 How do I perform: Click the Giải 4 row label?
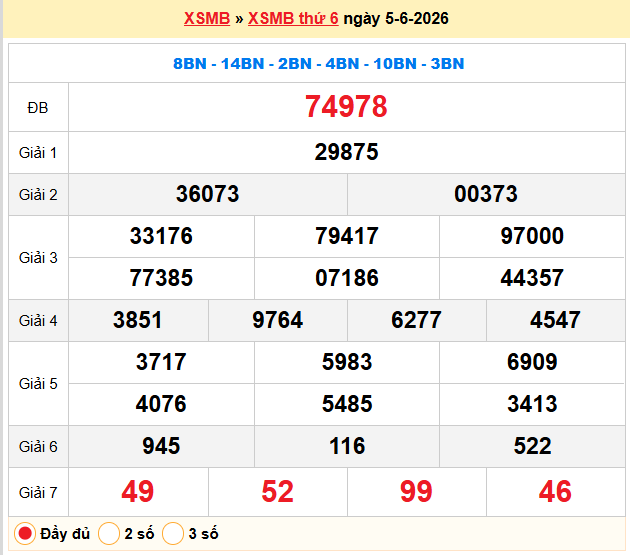click(38, 321)
